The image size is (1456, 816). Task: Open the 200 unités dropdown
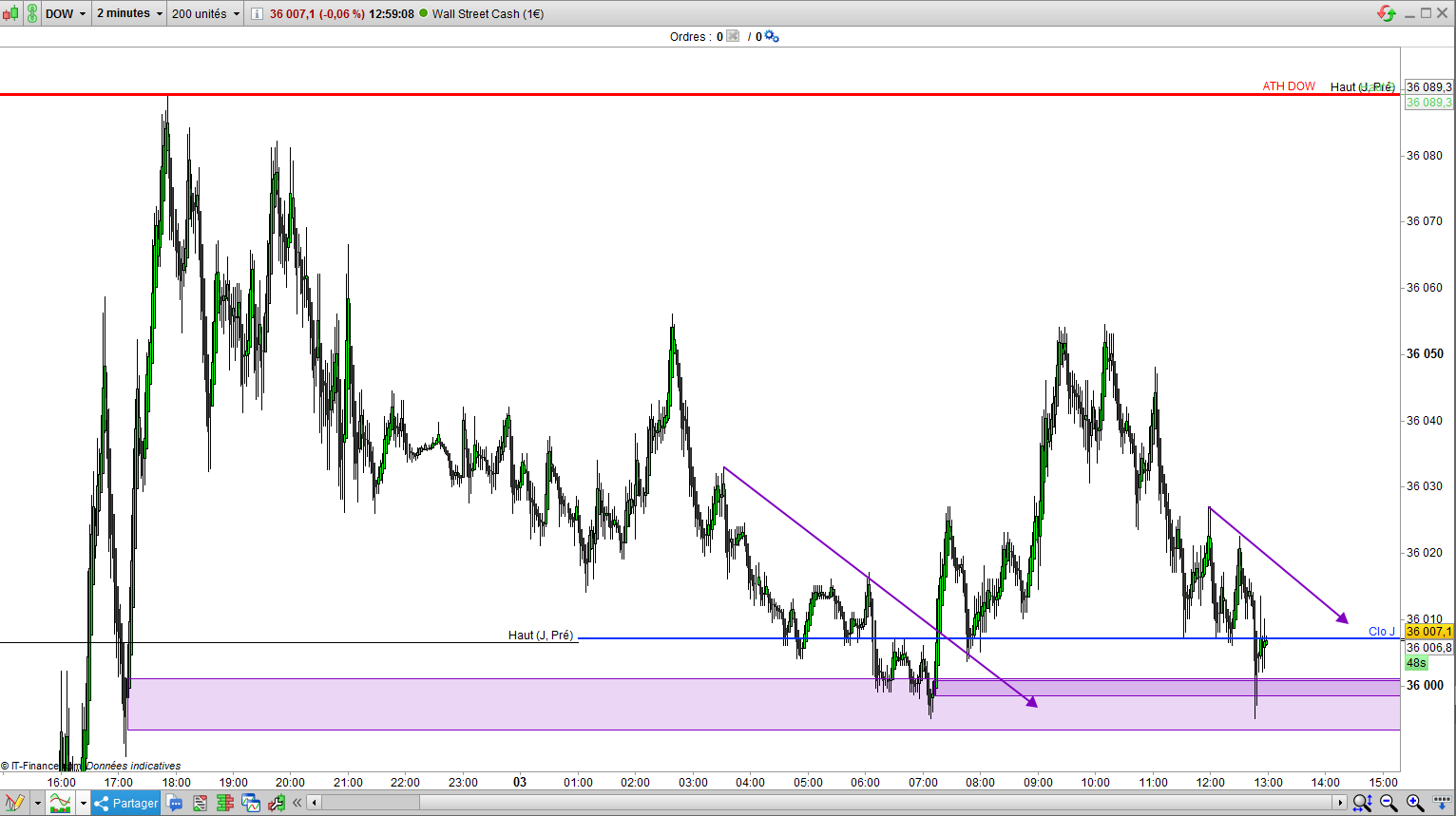pyautogui.click(x=205, y=13)
